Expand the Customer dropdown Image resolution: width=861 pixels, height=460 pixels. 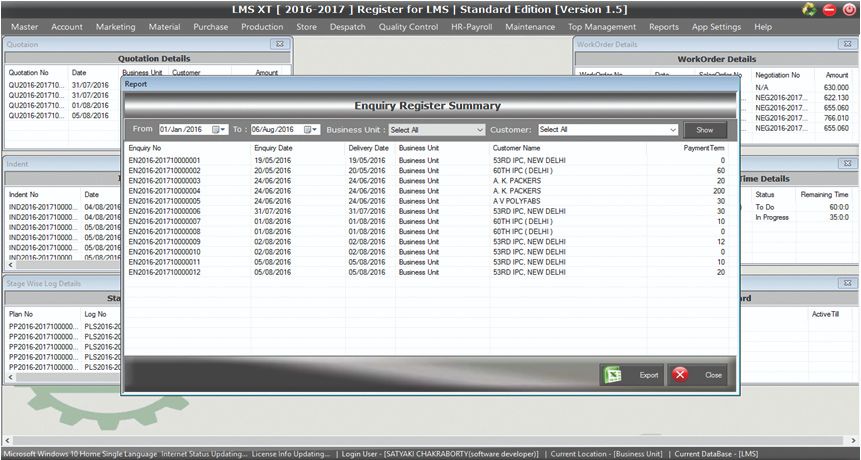coord(673,130)
